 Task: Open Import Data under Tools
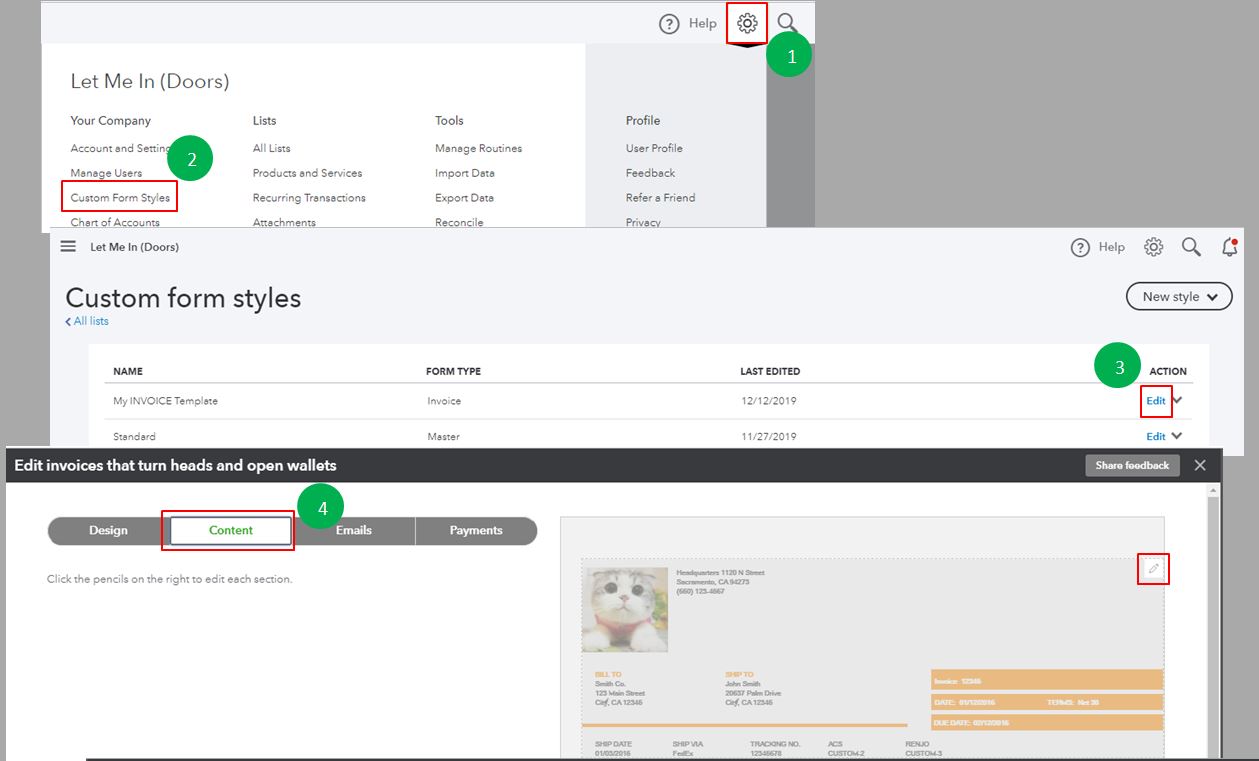pyautogui.click(x=465, y=173)
